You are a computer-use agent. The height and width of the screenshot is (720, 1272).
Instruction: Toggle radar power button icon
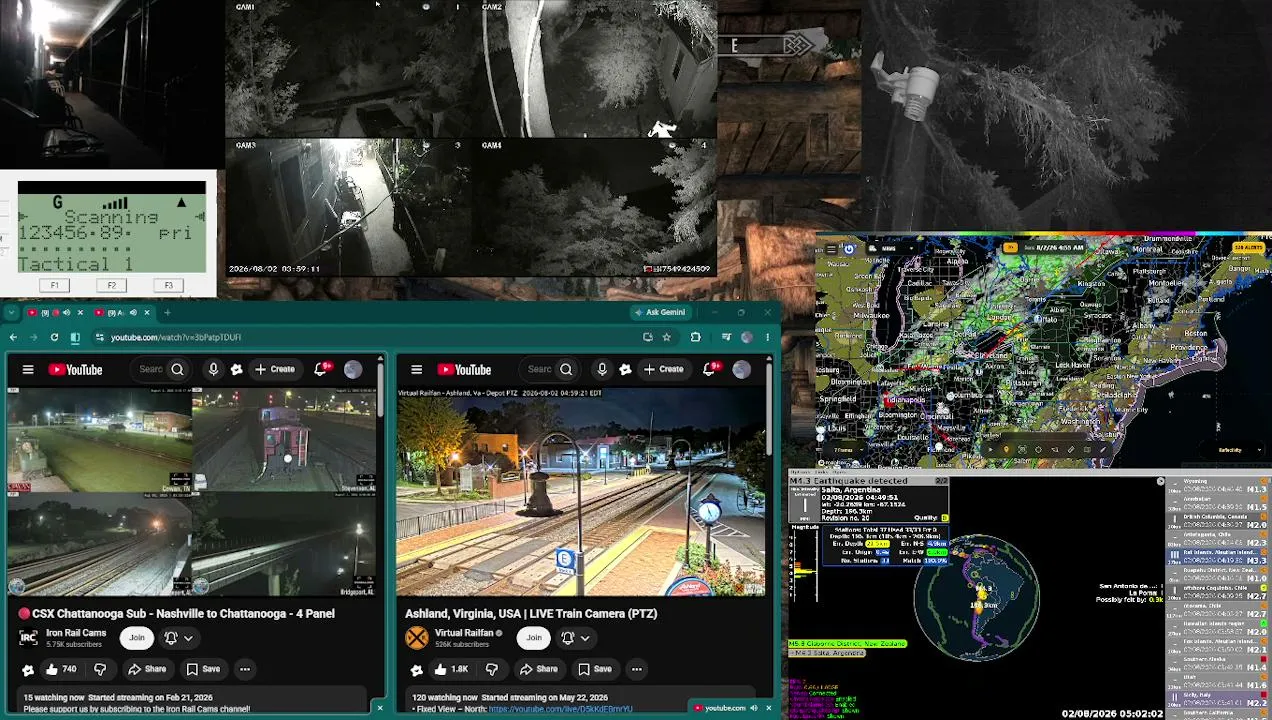click(849, 249)
